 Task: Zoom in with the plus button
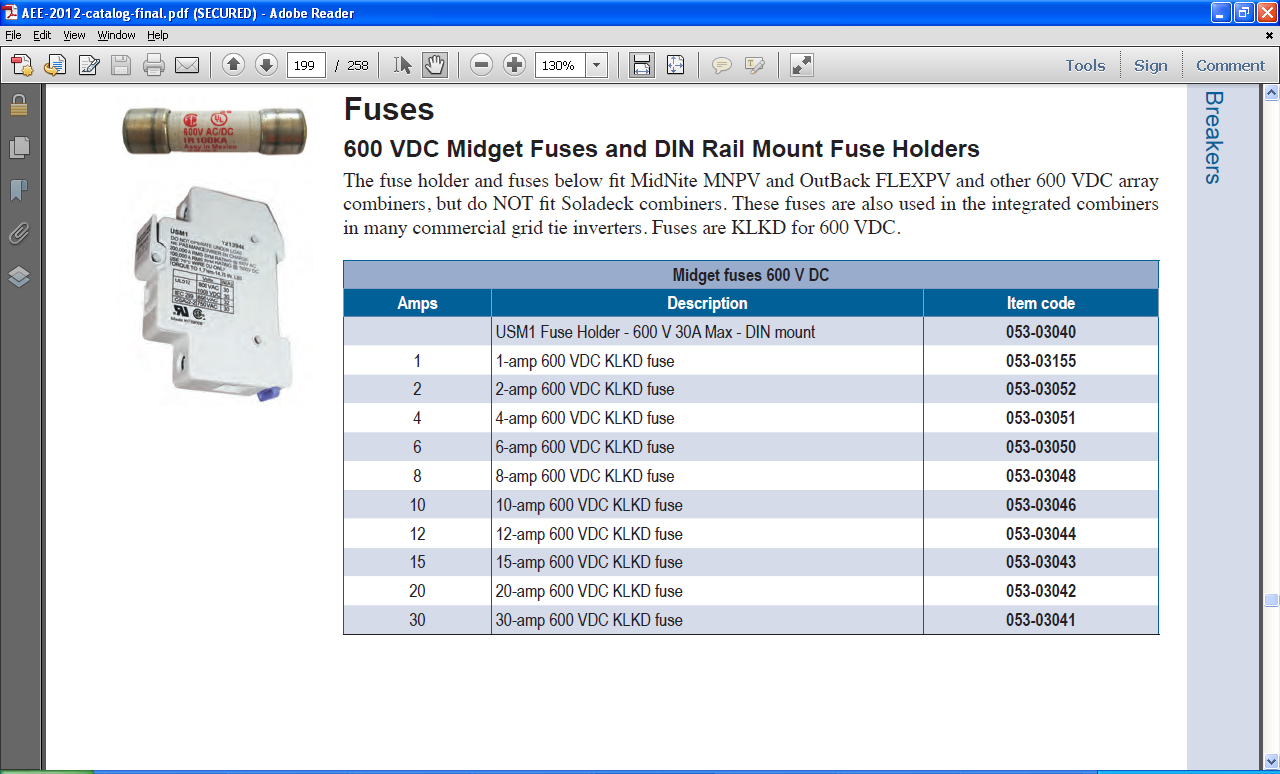pyautogui.click(x=514, y=65)
